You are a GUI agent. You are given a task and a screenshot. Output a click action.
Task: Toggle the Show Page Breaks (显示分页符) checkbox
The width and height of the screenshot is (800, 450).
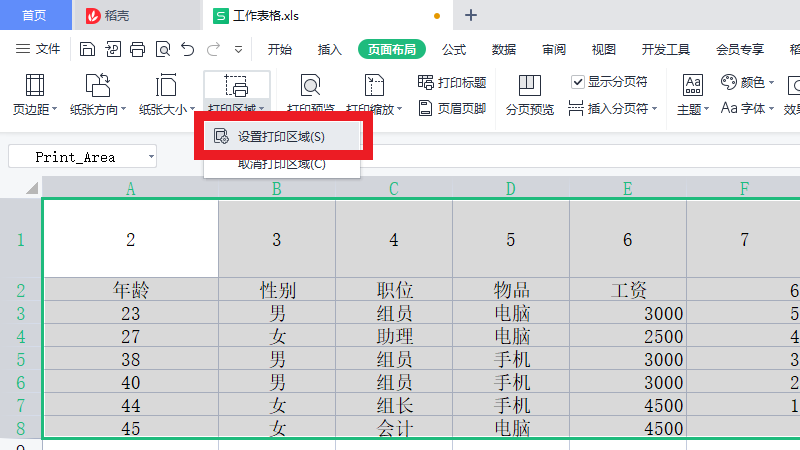click(x=578, y=82)
